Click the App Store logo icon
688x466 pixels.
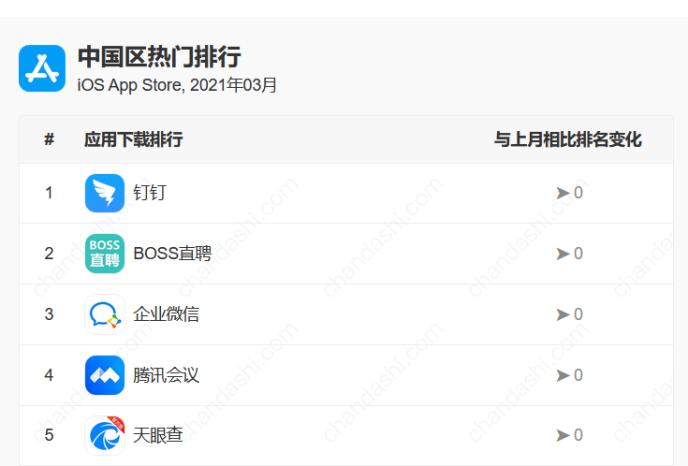42,68
